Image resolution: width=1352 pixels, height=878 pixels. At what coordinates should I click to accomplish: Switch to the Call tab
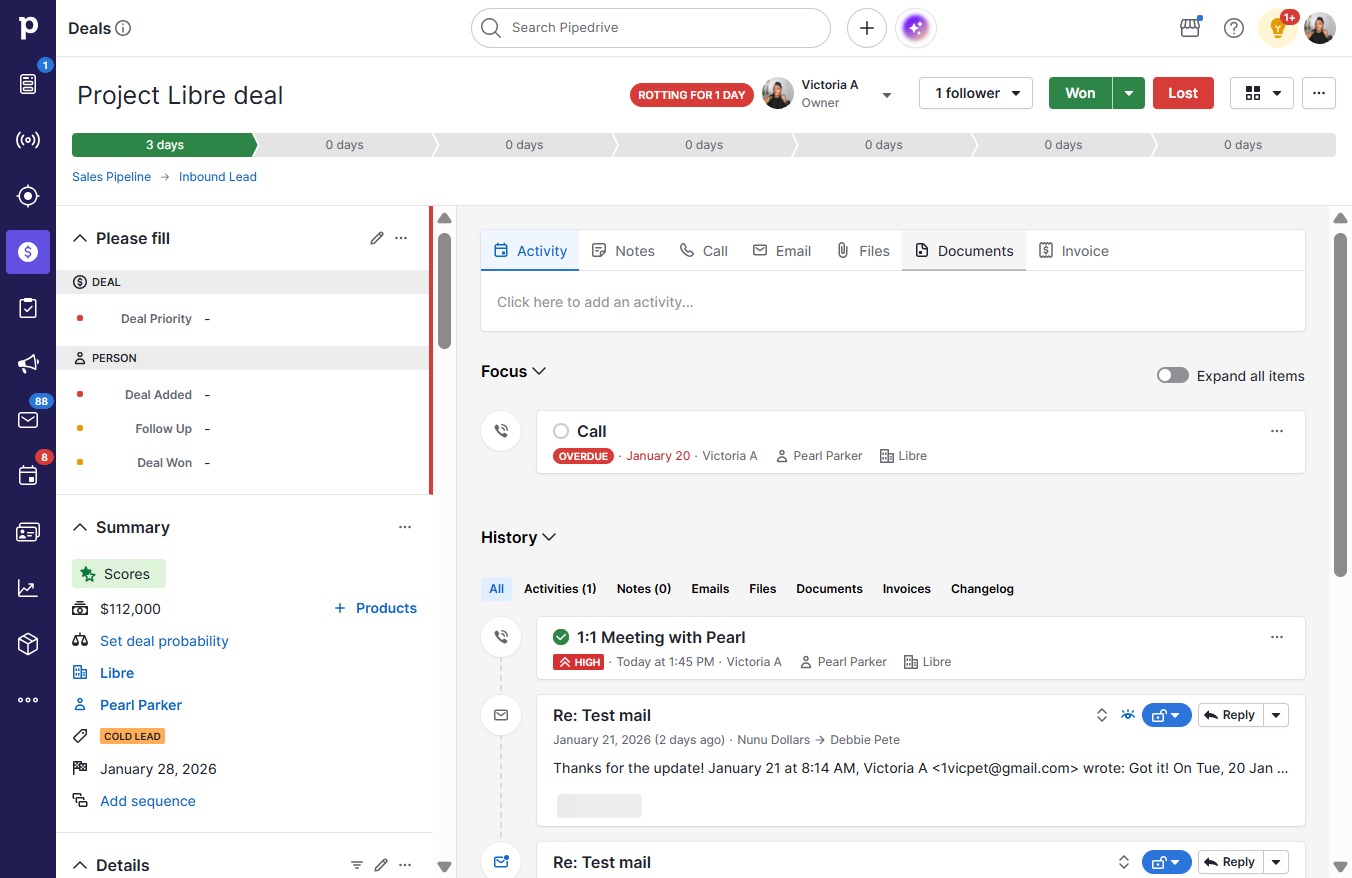tap(704, 251)
